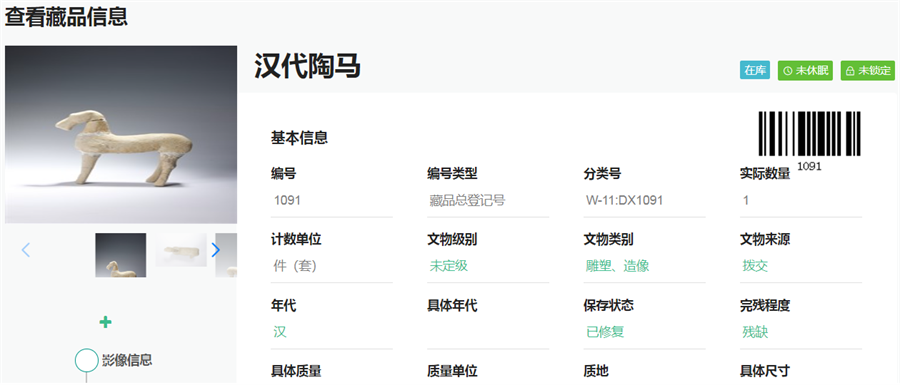Click the 文物类别 value 雕塑、造像
Image resolution: width=900 pixels, height=385 pixels.
618,266
